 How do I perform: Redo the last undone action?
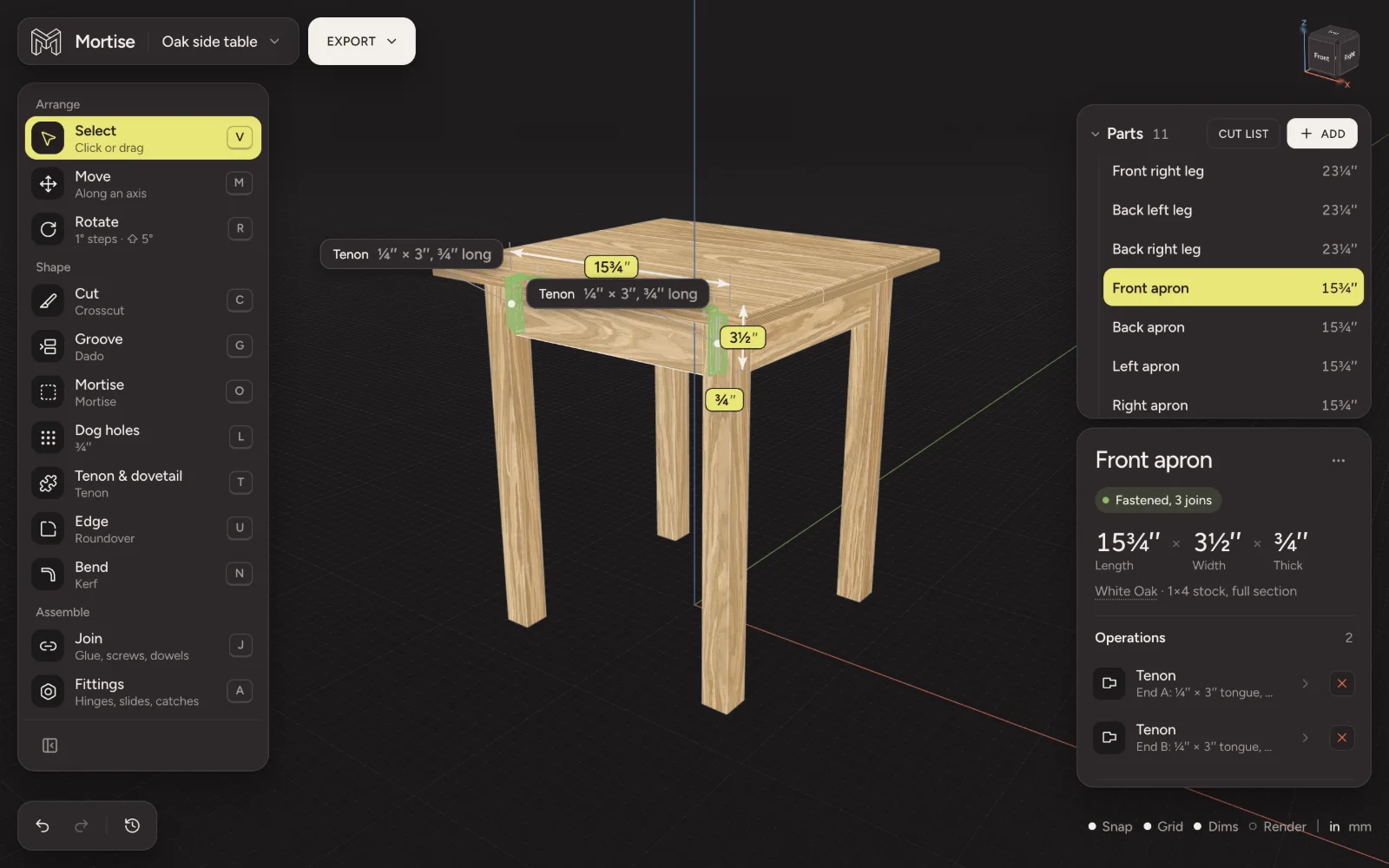coord(82,825)
